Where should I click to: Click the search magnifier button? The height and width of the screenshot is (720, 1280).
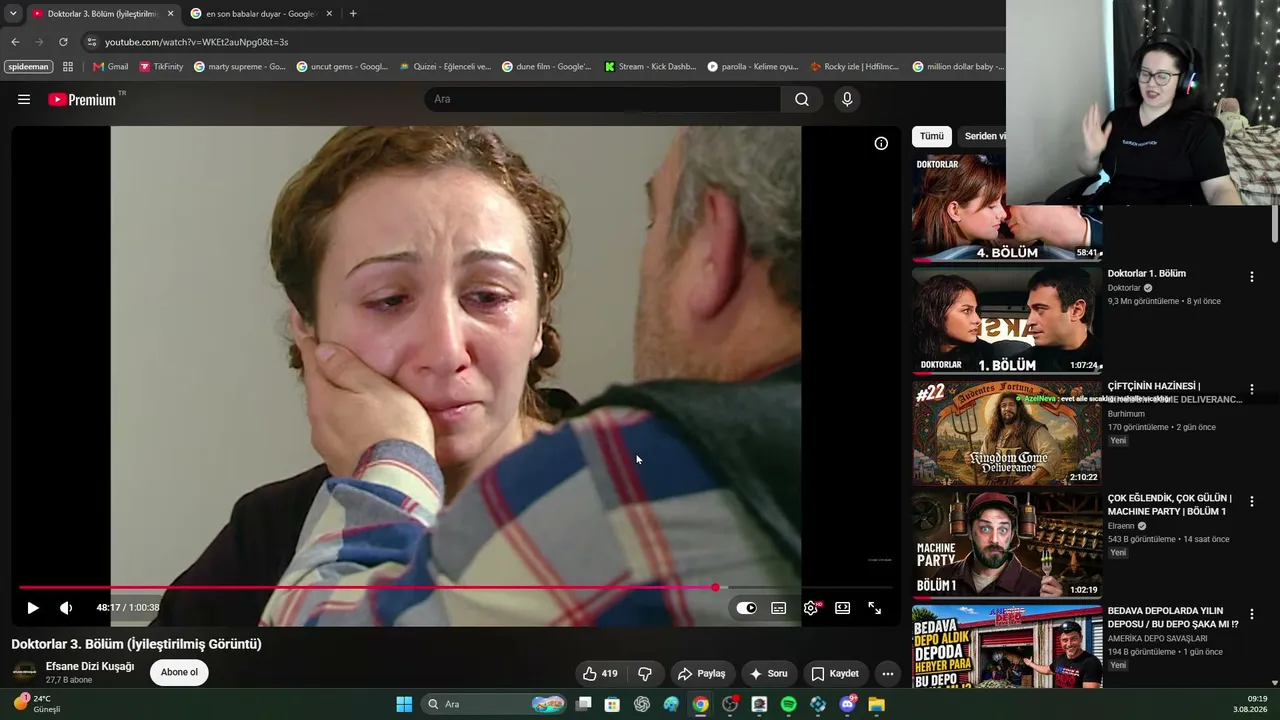(x=801, y=99)
